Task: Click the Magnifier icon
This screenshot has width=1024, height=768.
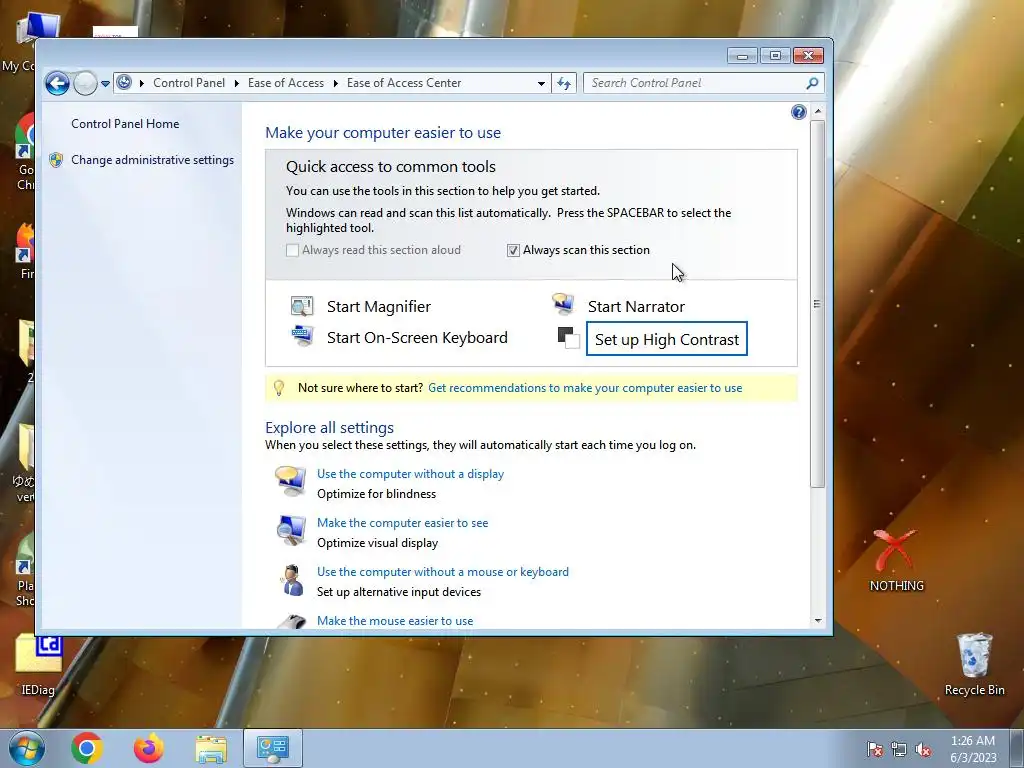Action: (x=302, y=306)
